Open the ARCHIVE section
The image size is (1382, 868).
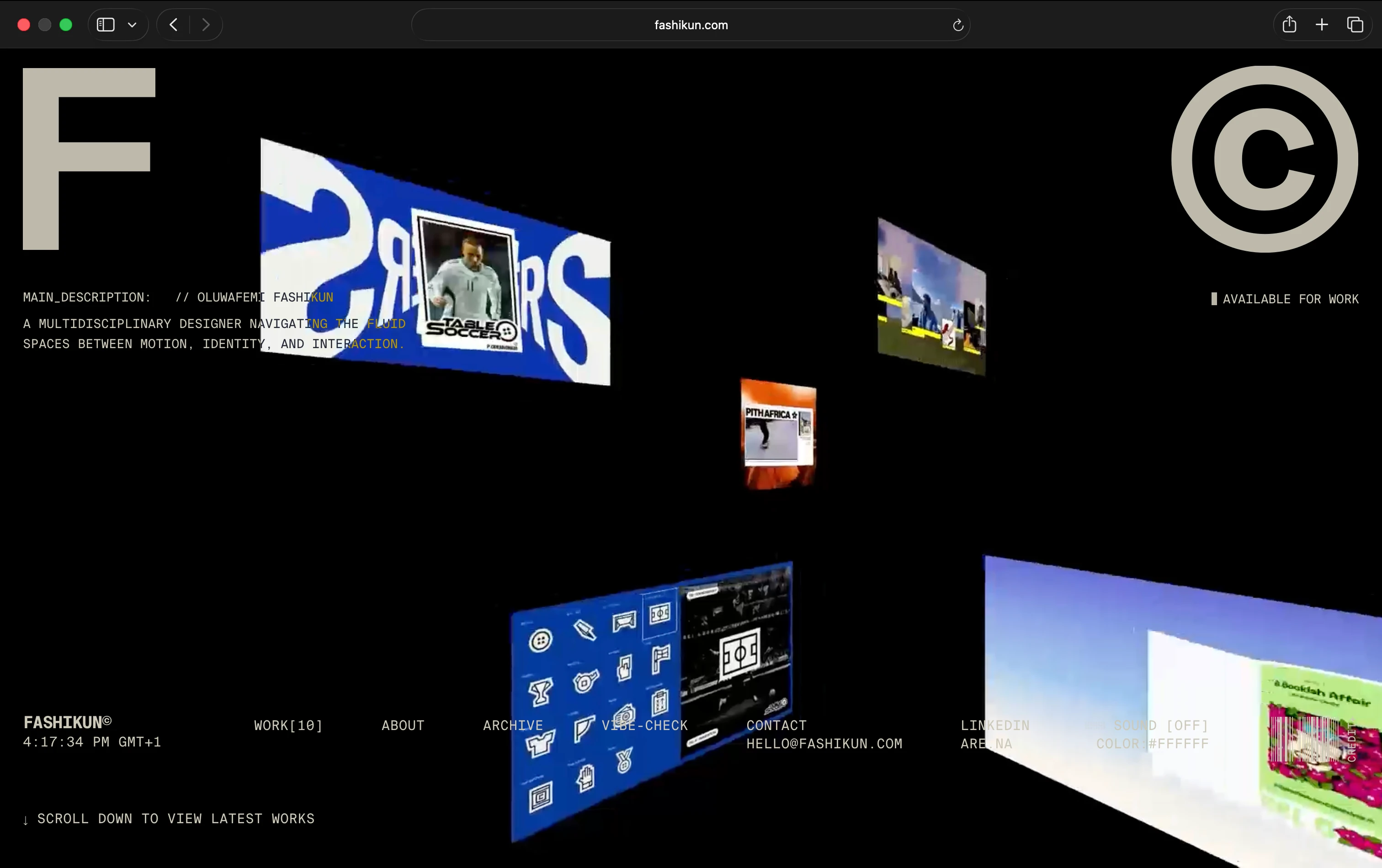(512, 725)
